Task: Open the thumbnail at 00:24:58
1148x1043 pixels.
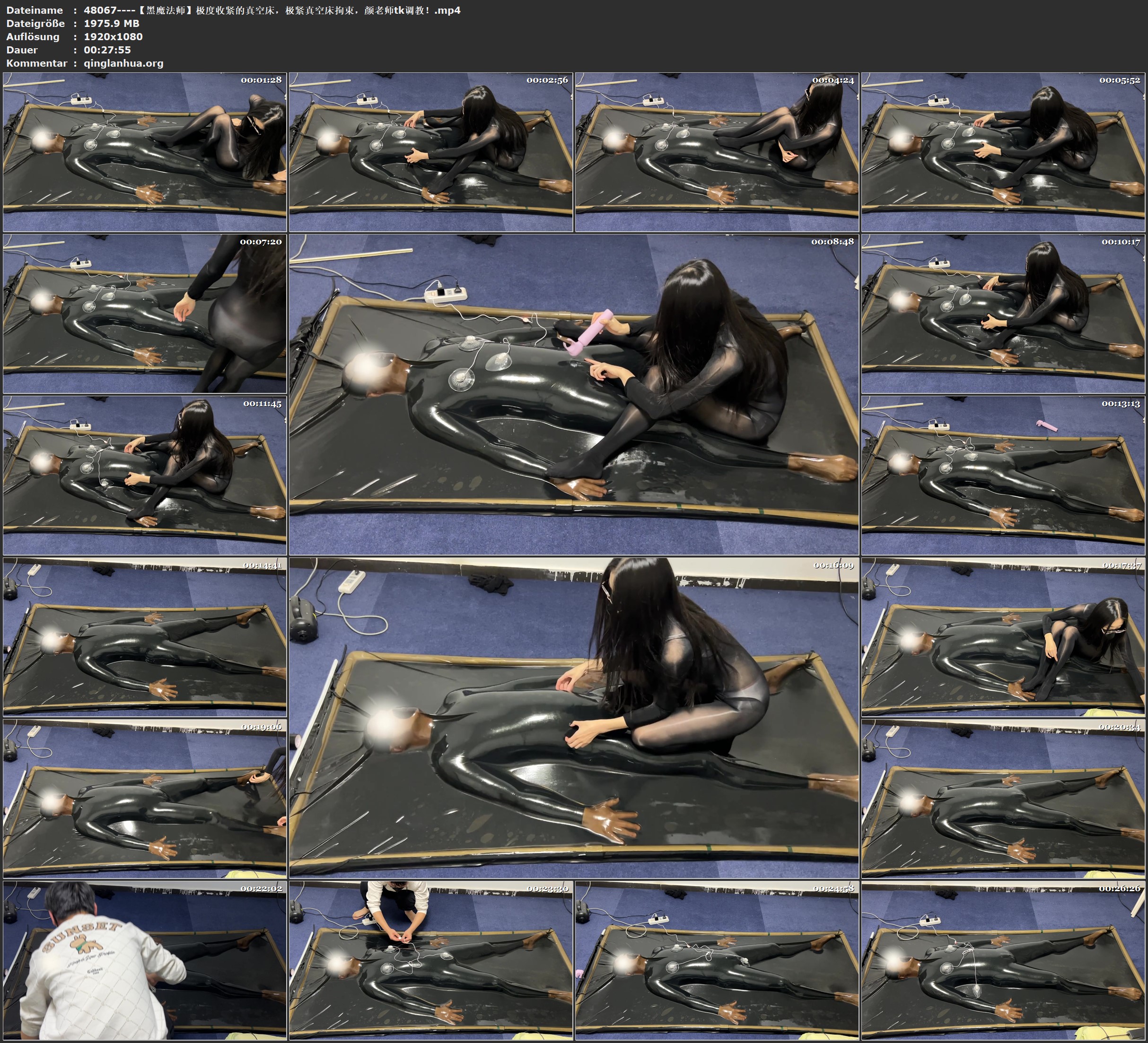Action: pyautogui.click(x=716, y=960)
